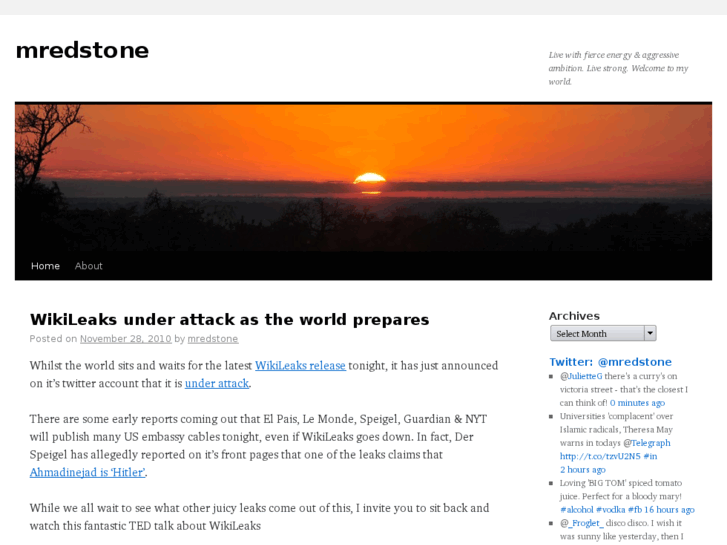
Task: Expand the Select Month archives dropdown
Action: (x=603, y=333)
